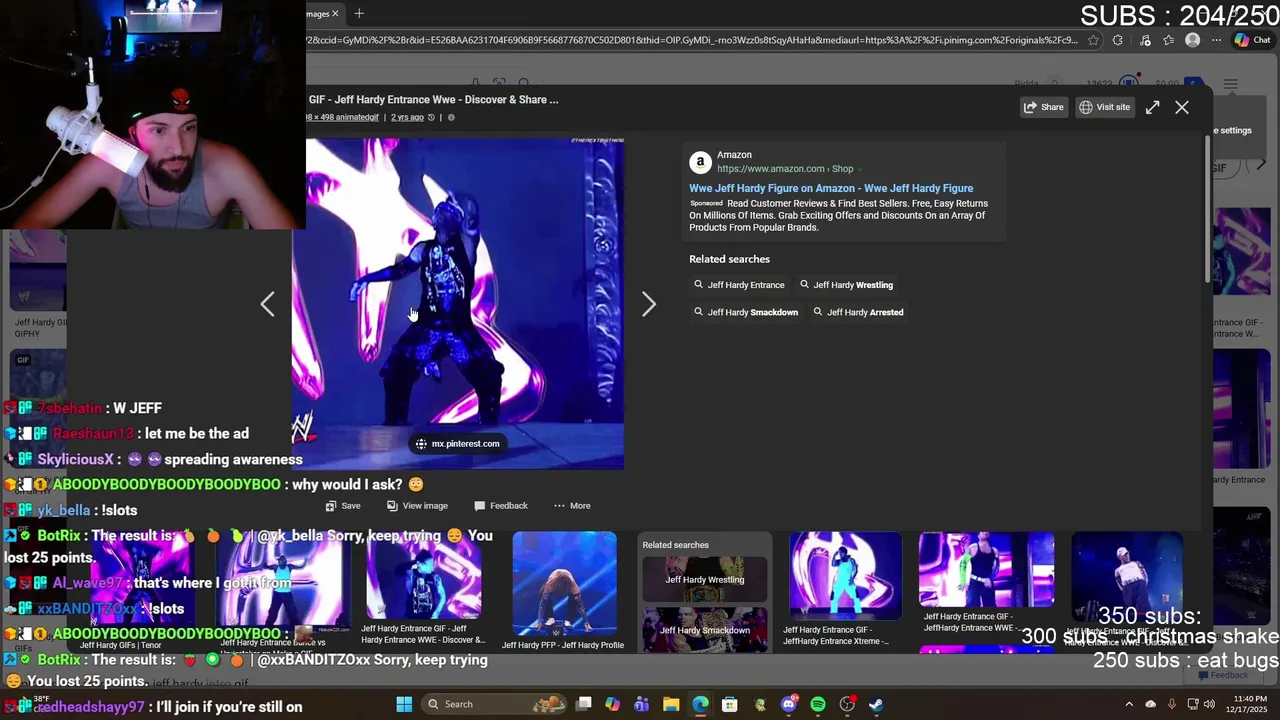Screen dimensions: 1280x720
Task: Click the main Jeff Hardy GIF image
Action: click(x=458, y=303)
